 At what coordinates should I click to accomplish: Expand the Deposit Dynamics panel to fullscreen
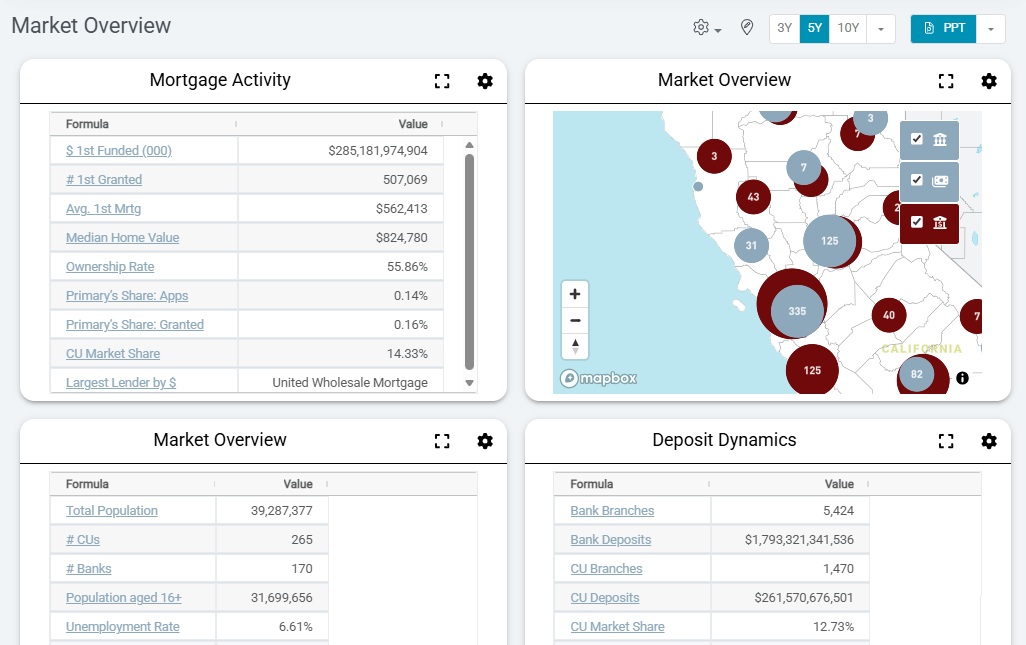946,441
